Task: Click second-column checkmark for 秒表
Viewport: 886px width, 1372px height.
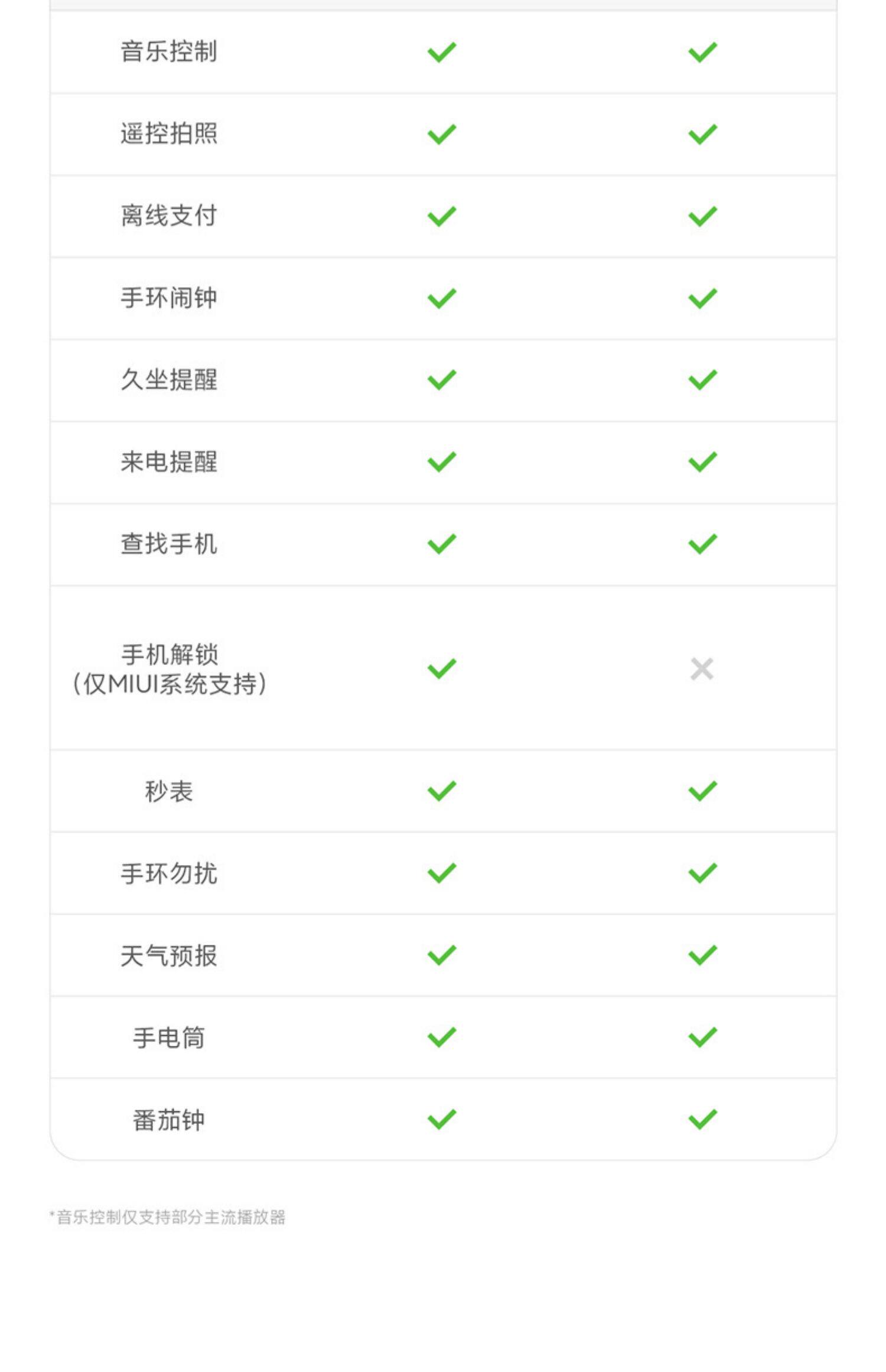Action: click(x=702, y=791)
